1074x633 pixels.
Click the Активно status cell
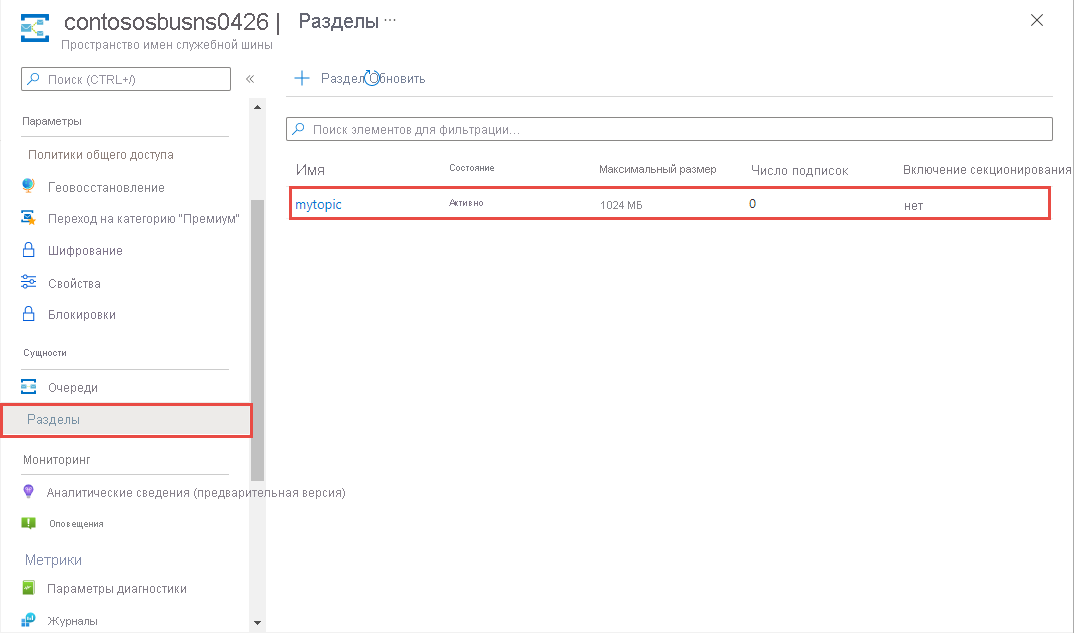(x=466, y=203)
